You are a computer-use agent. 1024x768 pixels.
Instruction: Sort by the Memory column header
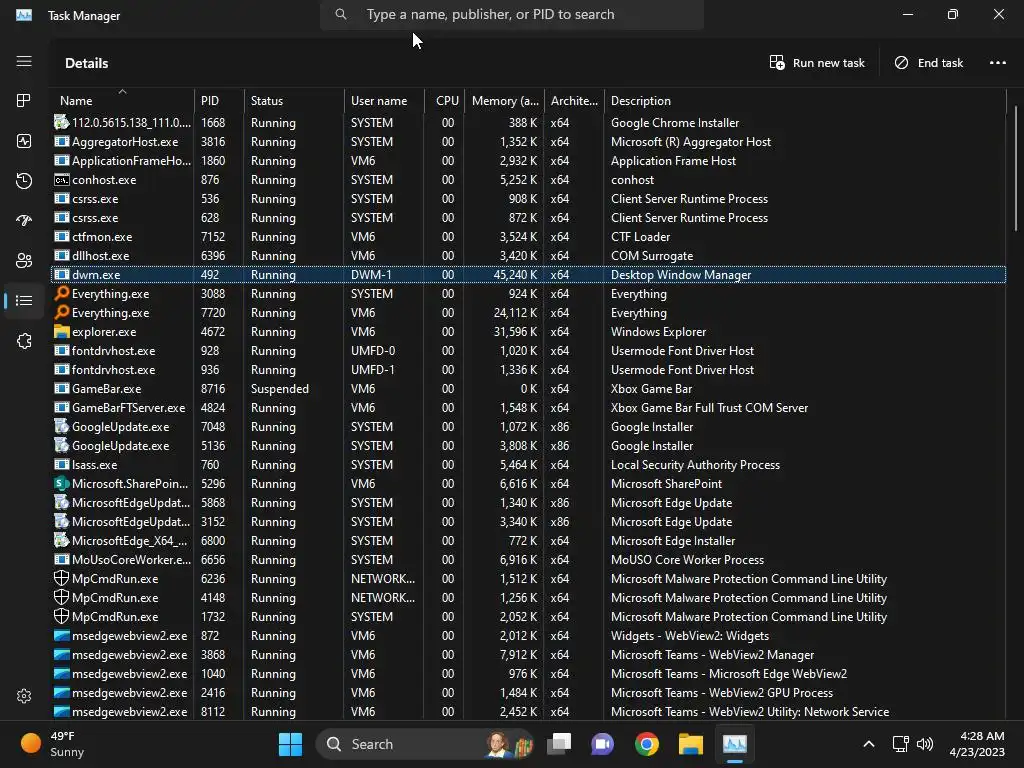tap(504, 101)
